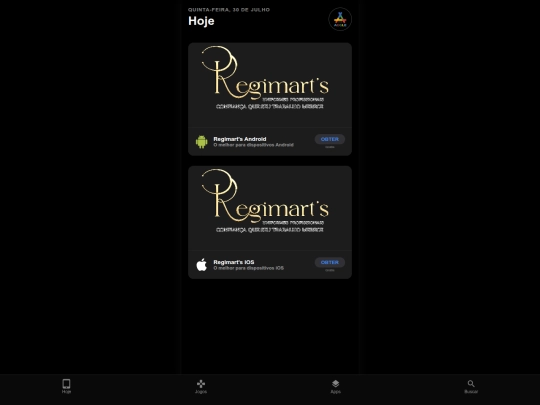Switch to the Hoje tab
Viewport: 540px width, 405px height.
[66, 386]
